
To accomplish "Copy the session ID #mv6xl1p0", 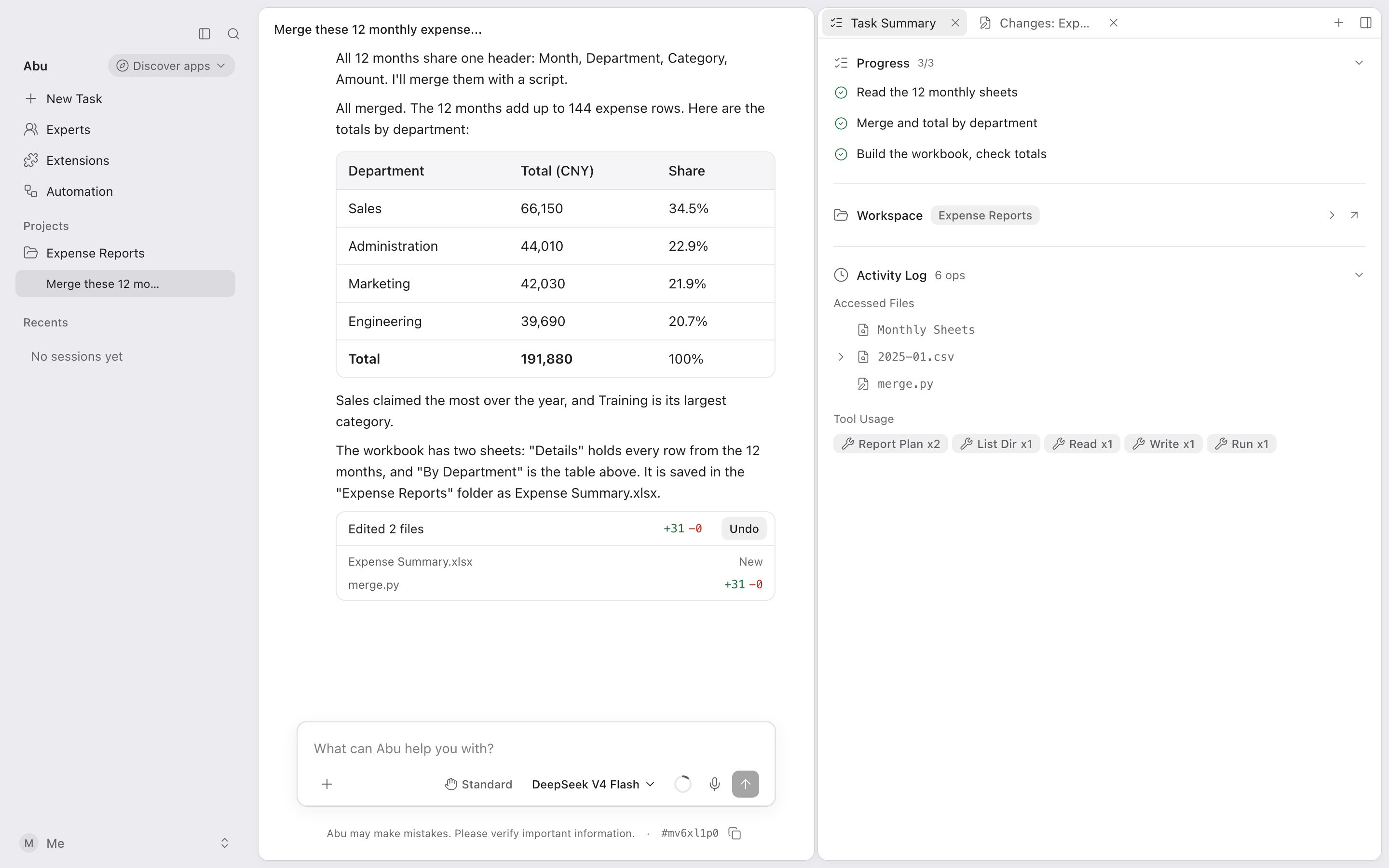I will 735,833.
